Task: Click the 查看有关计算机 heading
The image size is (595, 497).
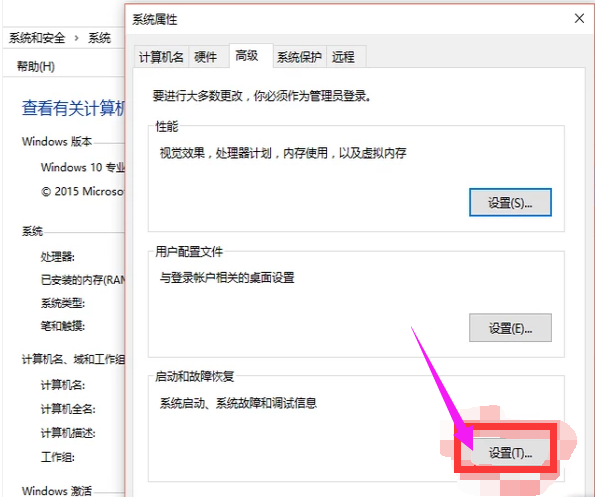Action: pos(73,108)
